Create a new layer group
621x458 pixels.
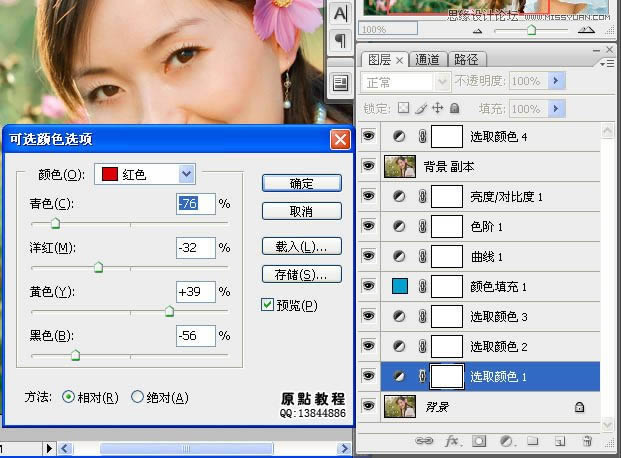(x=533, y=440)
